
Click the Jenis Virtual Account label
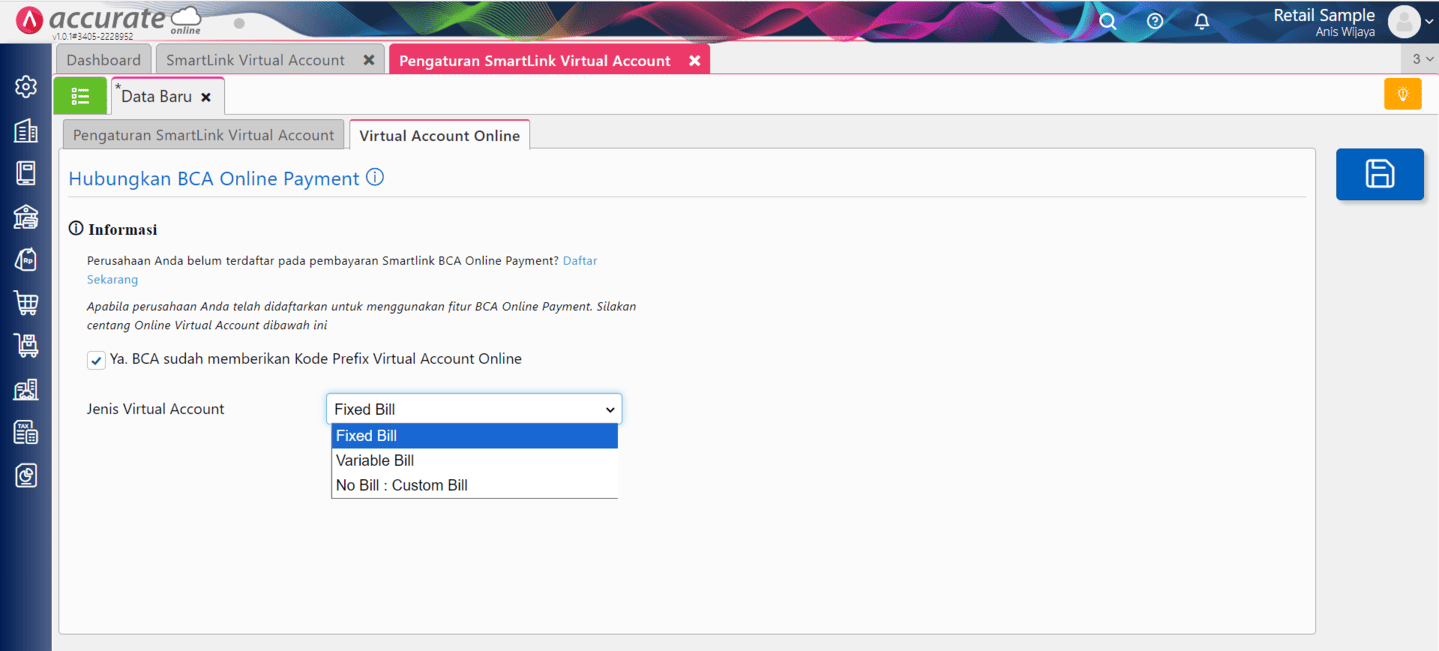click(x=156, y=409)
